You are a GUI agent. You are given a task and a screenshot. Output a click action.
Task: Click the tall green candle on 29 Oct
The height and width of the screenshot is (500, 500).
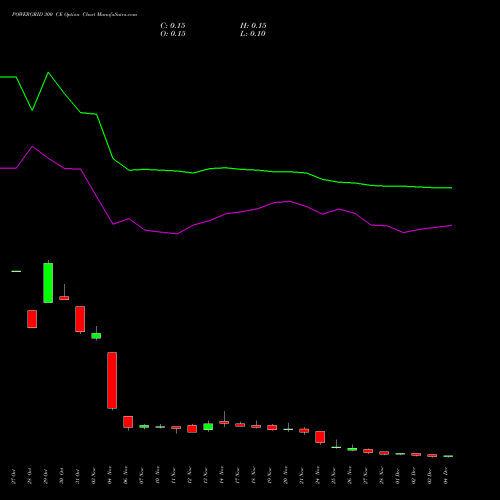click(x=48, y=283)
